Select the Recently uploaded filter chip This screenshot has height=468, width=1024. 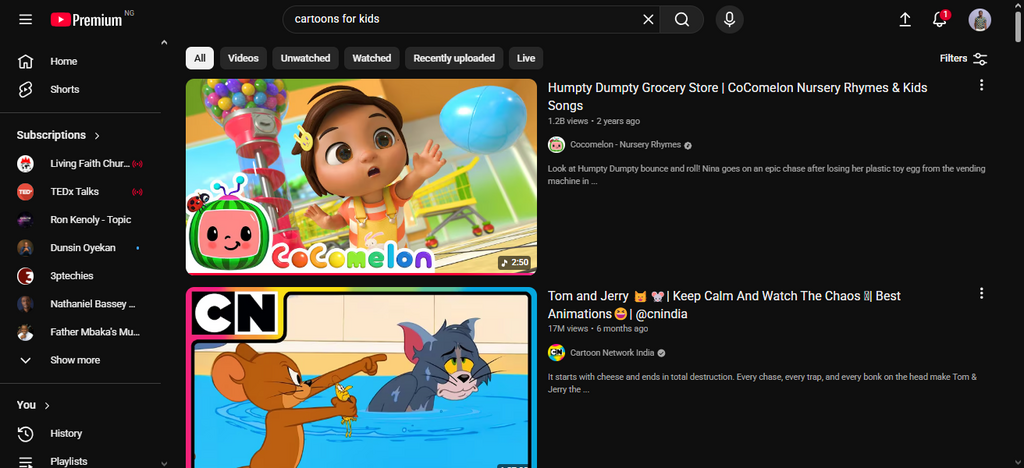click(454, 58)
